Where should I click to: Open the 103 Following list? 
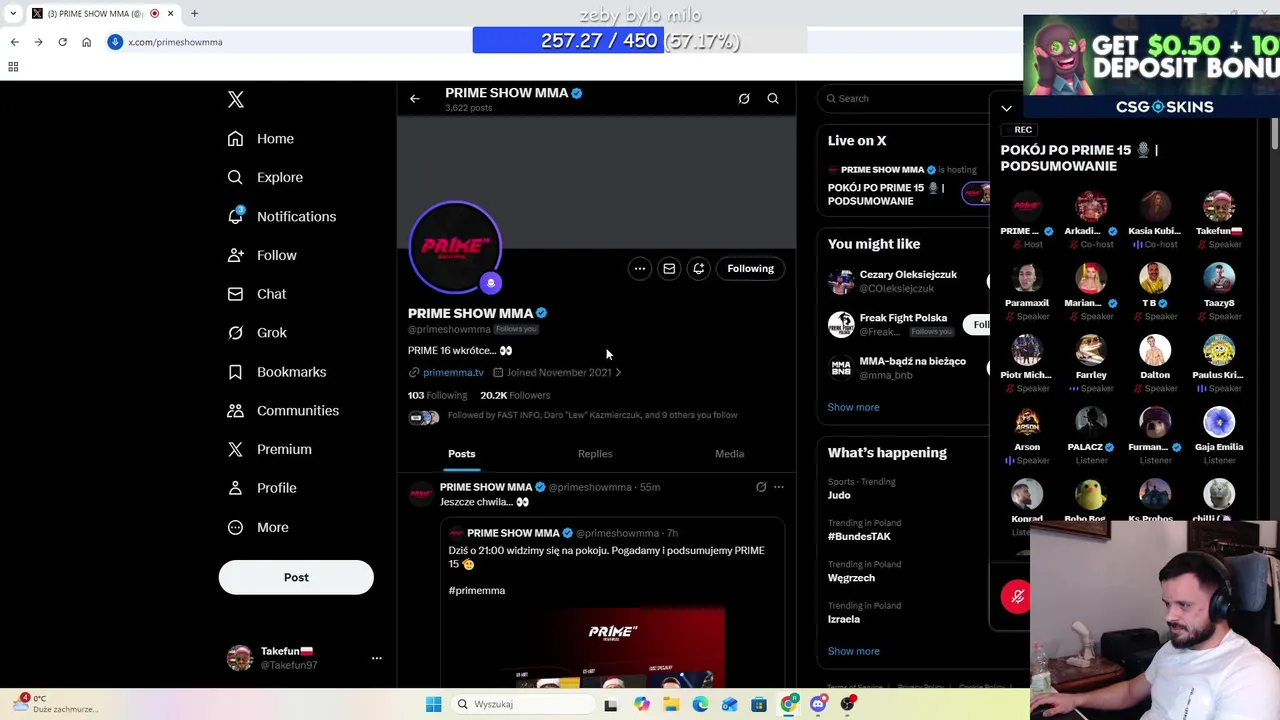coord(437,395)
